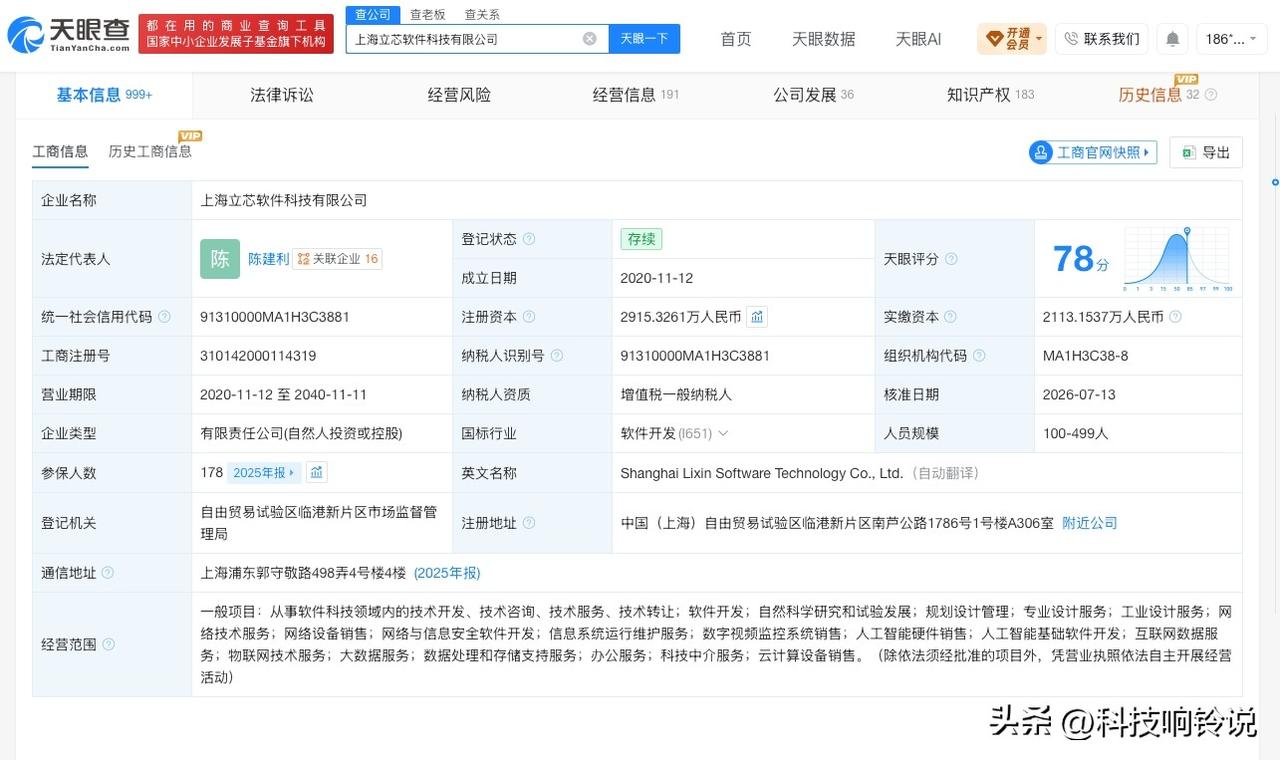Image resolution: width=1280 pixels, height=760 pixels.
Task: Click help icon next to 实缴资本 label
Action: (x=951, y=317)
